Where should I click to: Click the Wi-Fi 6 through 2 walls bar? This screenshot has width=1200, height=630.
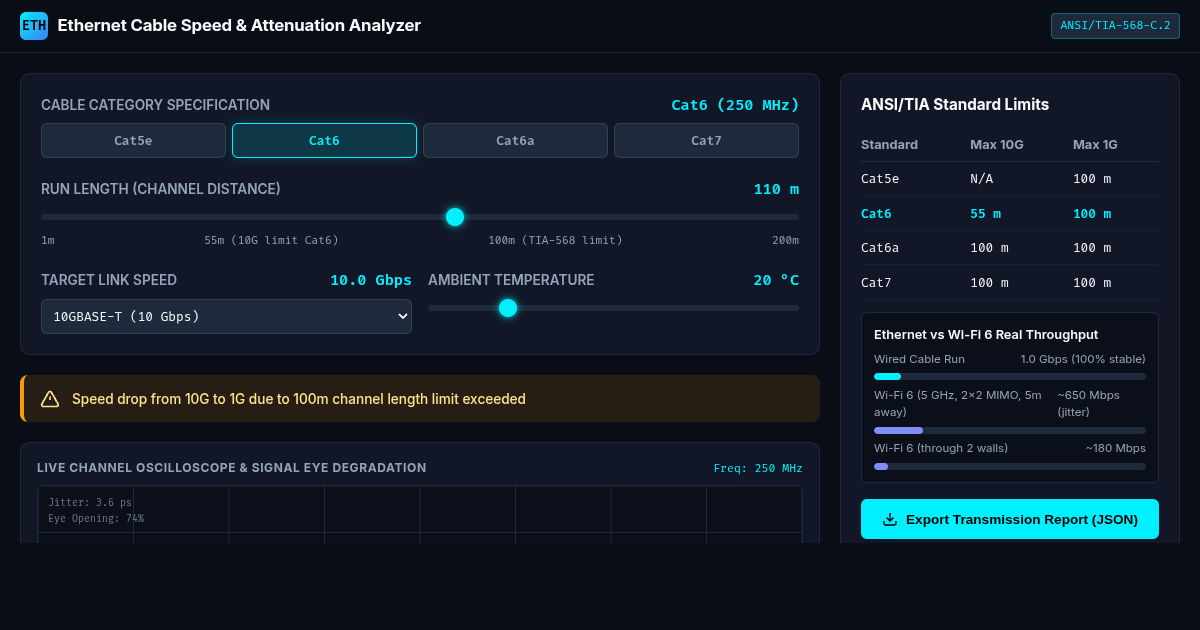pos(1010,466)
